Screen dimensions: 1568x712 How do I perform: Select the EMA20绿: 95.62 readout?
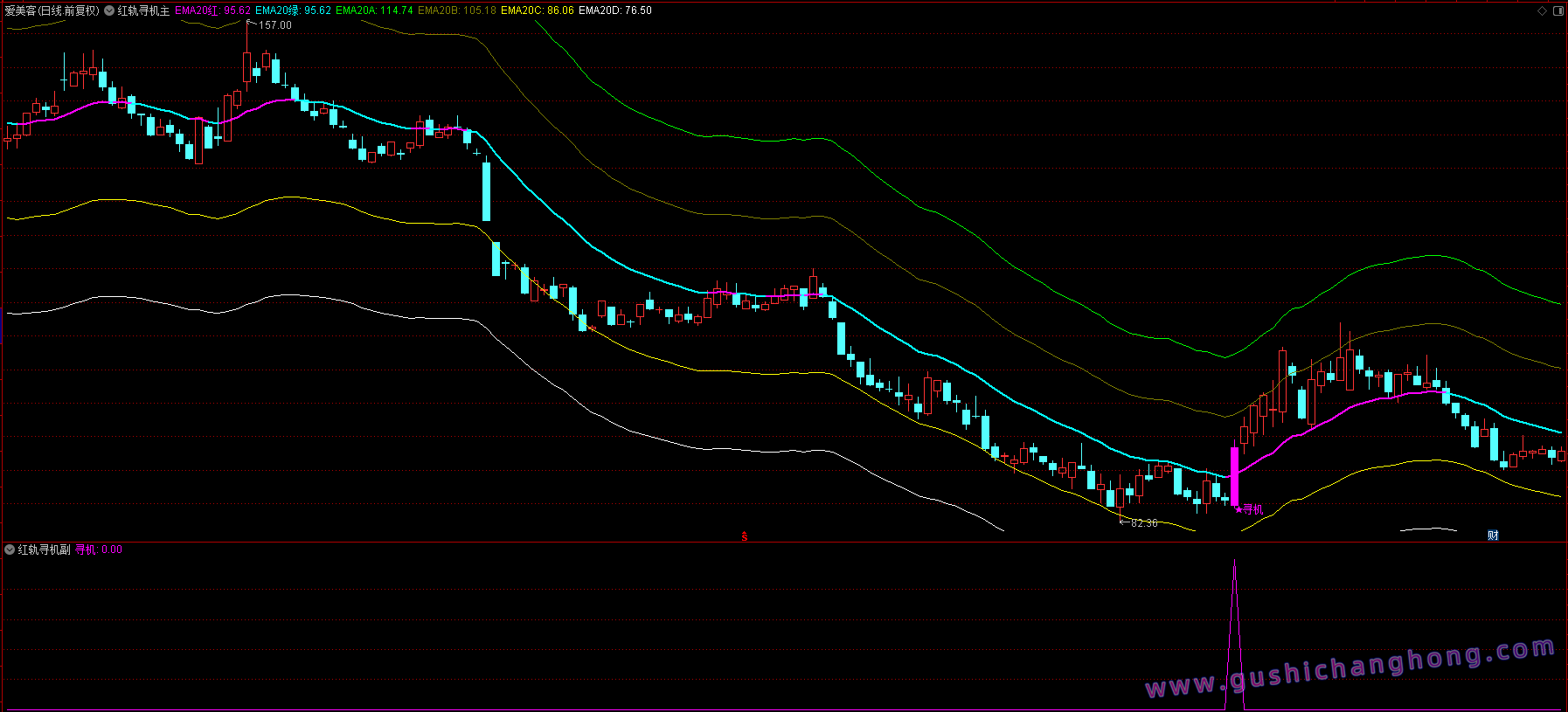[x=293, y=10]
